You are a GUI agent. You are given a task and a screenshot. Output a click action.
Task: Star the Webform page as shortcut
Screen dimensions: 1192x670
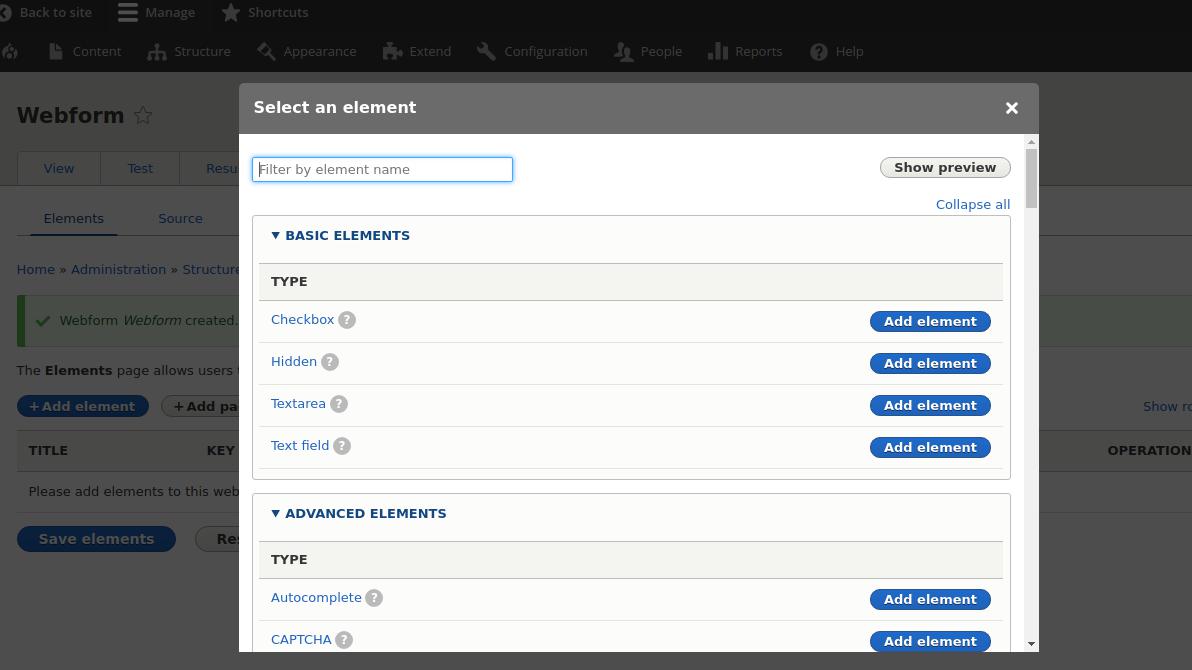coord(143,116)
